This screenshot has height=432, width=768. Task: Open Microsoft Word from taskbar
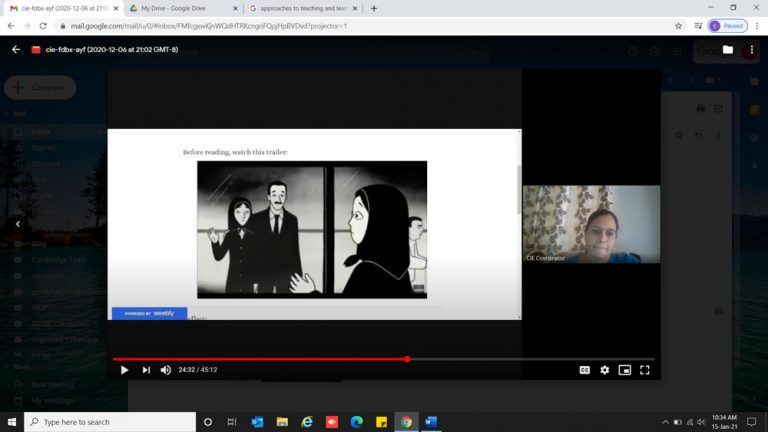(431, 422)
